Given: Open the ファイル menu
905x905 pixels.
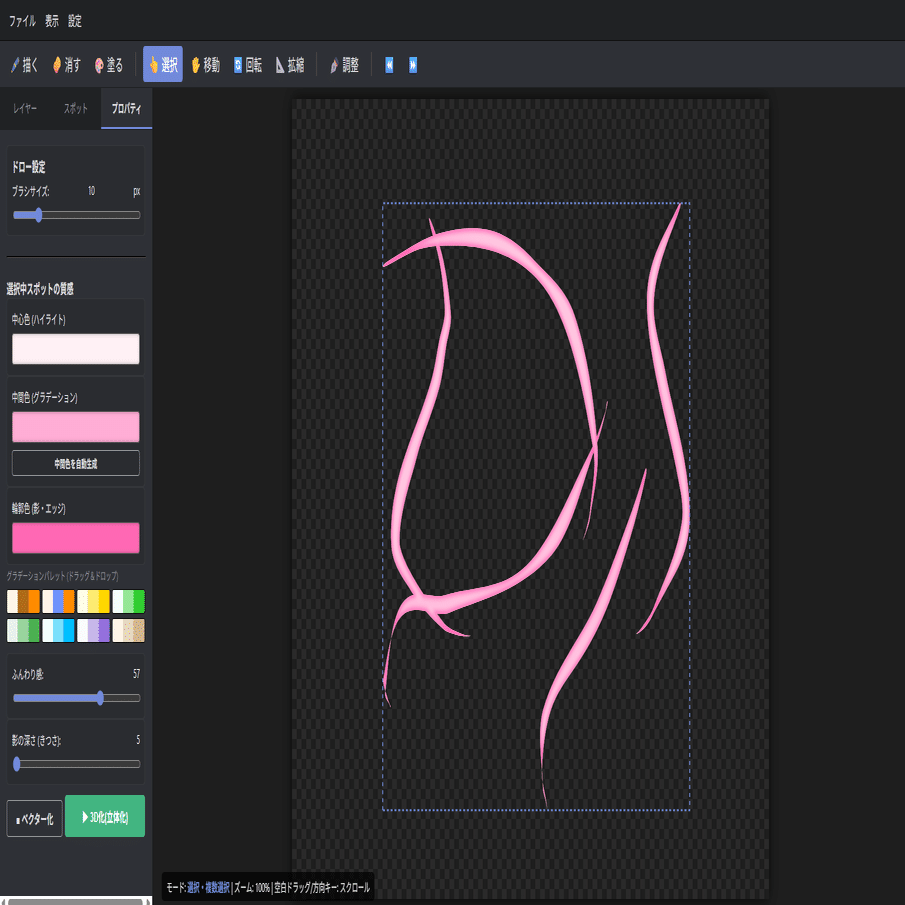Looking at the screenshot, I should point(23,21).
